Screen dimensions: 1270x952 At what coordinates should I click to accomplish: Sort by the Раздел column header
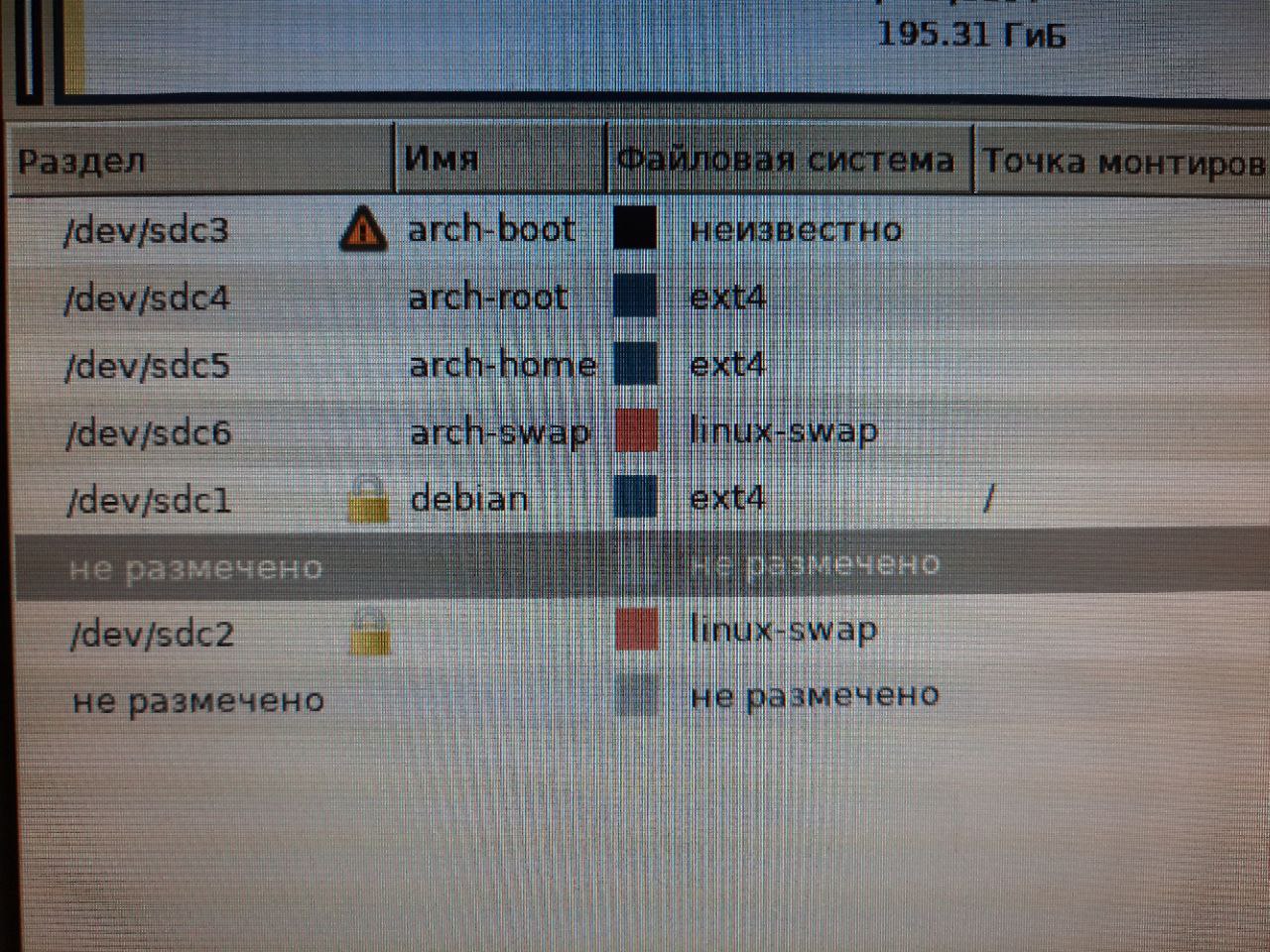coord(201,159)
